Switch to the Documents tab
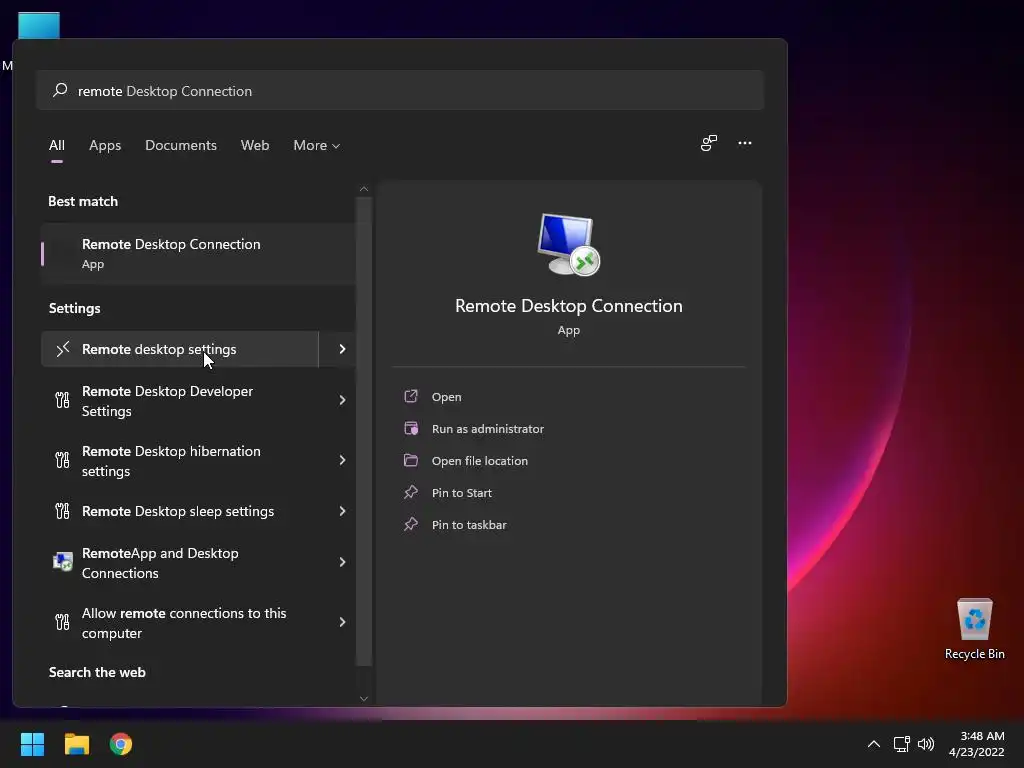Image resolution: width=1024 pixels, height=768 pixels. (x=181, y=146)
